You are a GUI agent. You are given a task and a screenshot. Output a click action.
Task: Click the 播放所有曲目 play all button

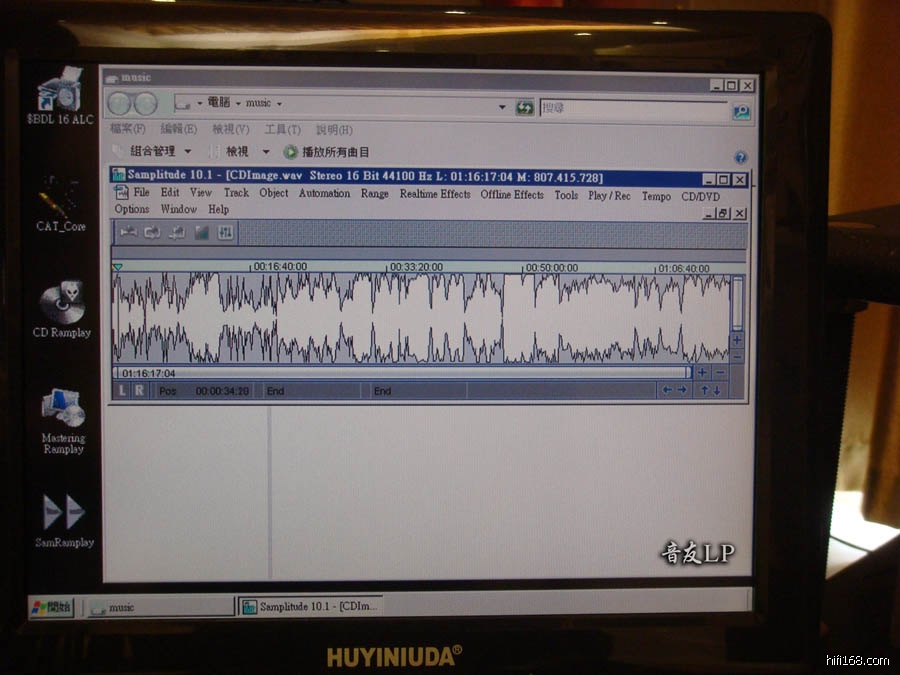point(327,152)
